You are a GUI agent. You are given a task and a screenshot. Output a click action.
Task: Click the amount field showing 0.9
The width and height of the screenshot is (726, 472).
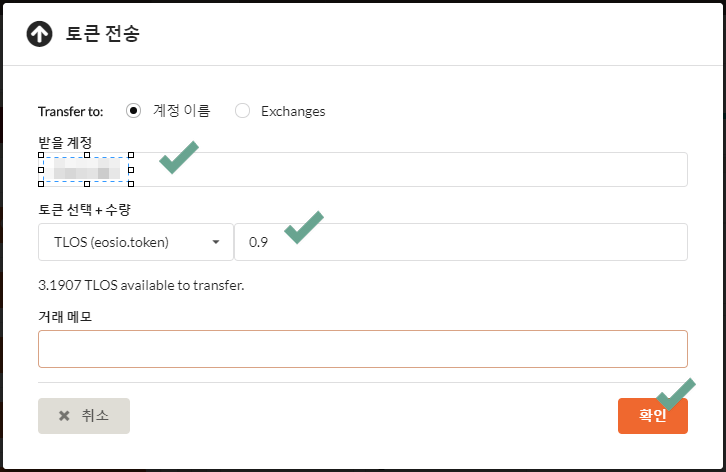click(x=460, y=241)
